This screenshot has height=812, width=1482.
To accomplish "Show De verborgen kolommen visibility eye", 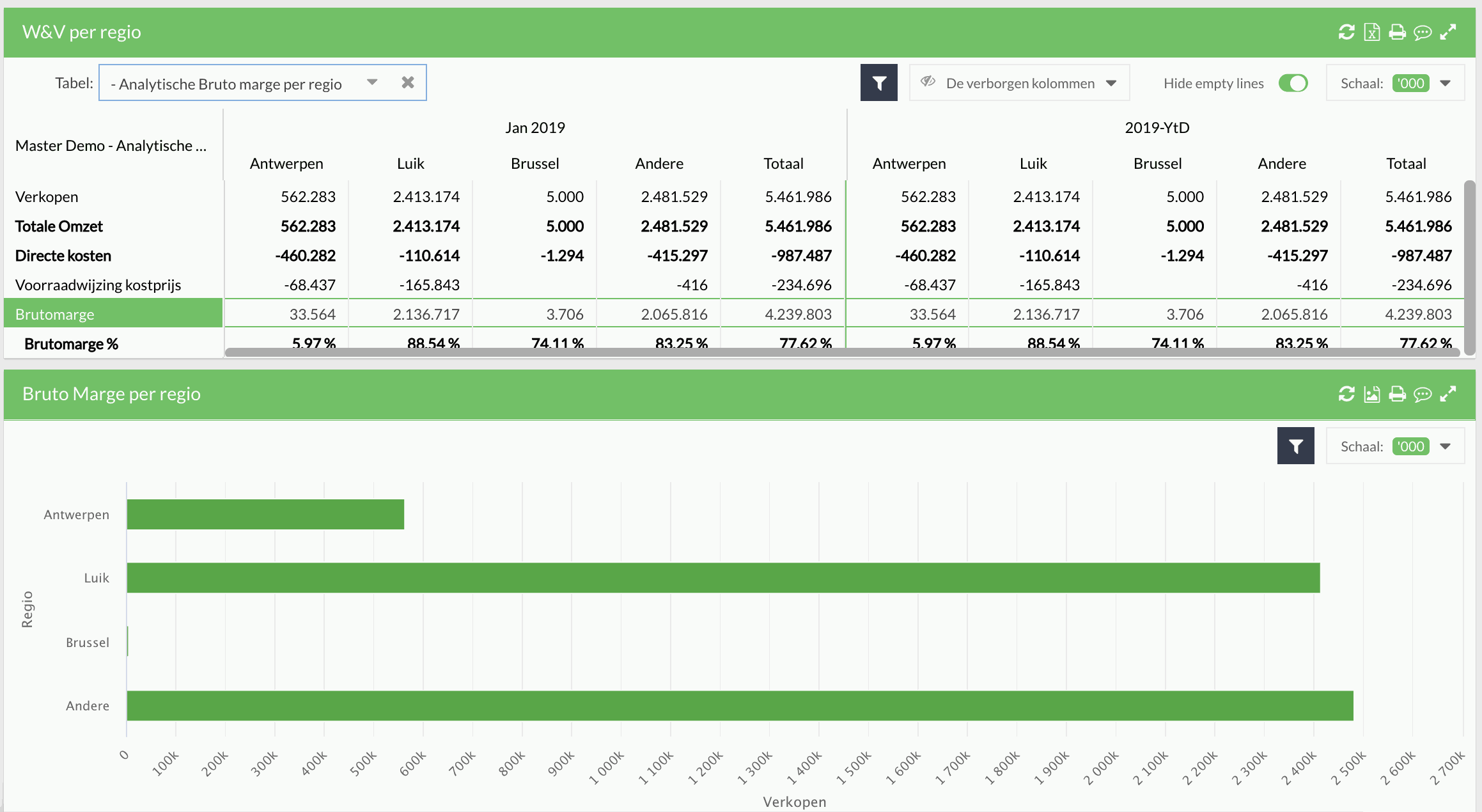I will (x=928, y=82).
